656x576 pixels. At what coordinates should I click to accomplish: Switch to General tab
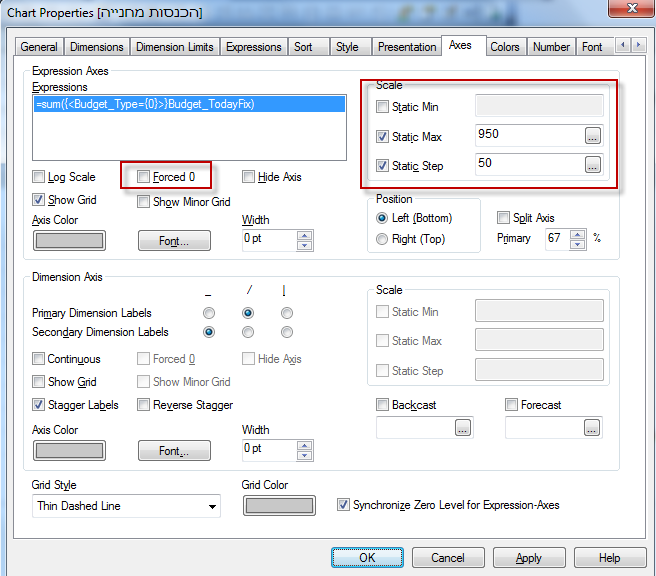coord(39,47)
